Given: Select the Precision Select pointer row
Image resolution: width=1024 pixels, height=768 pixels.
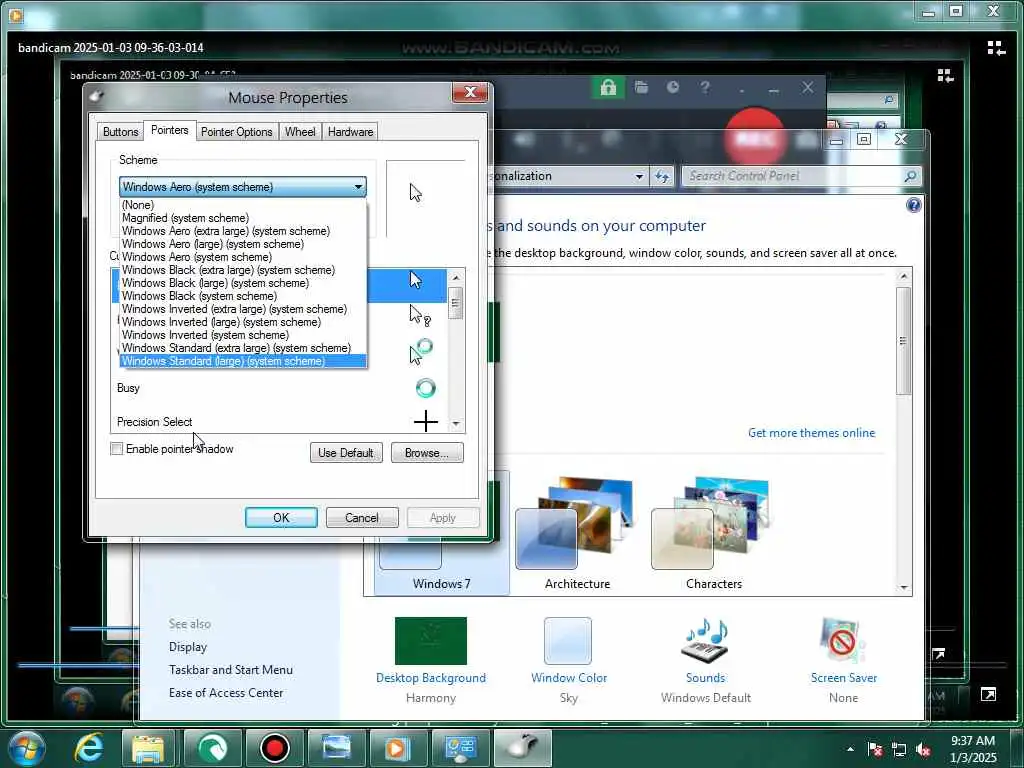Looking at the screenshot, I should 279,421.
